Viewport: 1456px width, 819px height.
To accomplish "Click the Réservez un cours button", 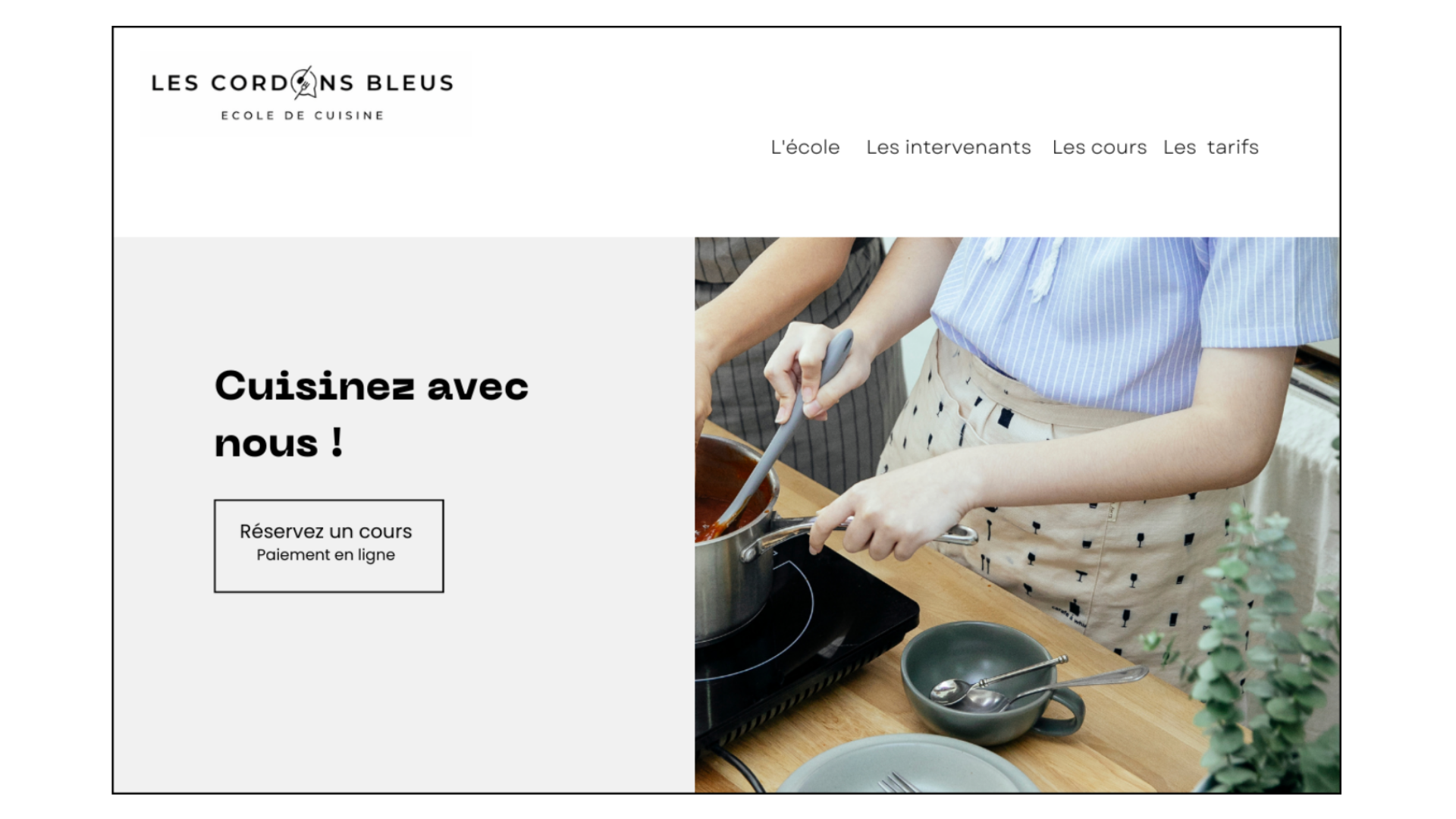I will click(329, 546).
